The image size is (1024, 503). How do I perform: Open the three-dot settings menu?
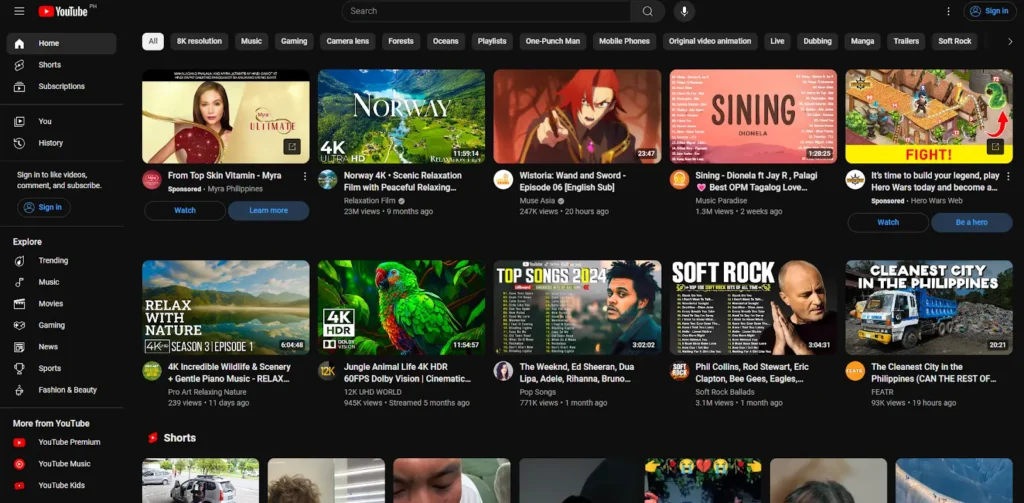point(948,11)
